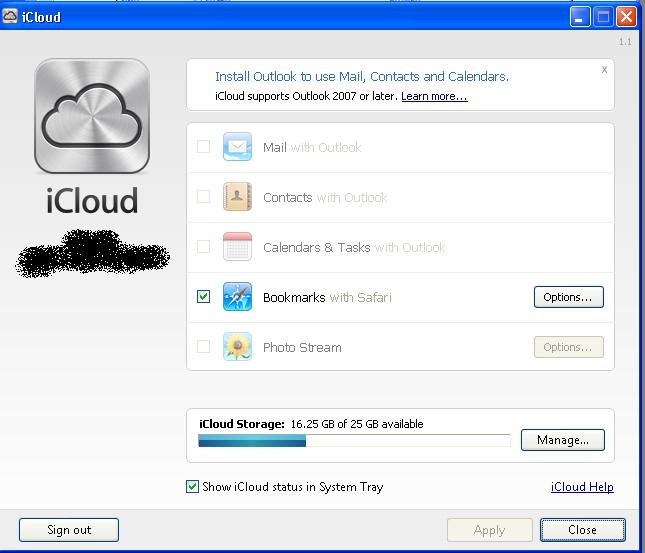
Task: Click the 'Photo Stream' label
Action: coord(302,348)
